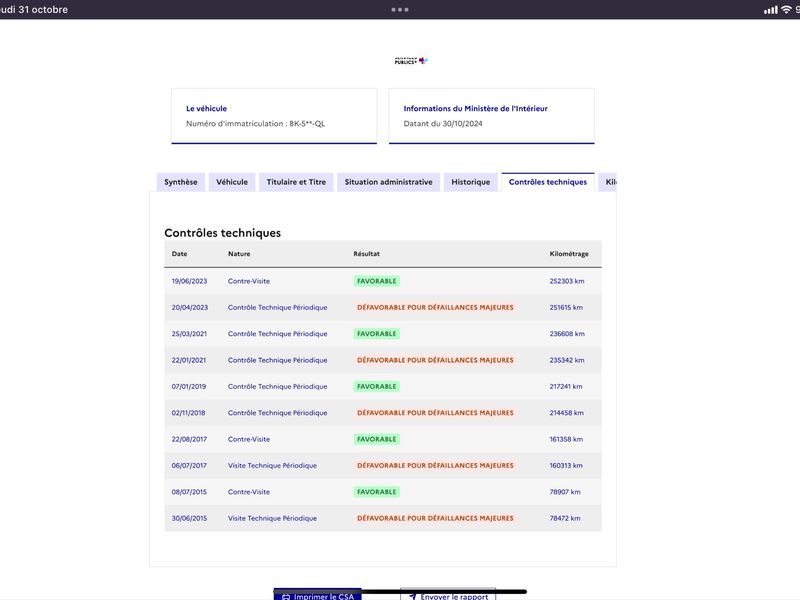Click the DÉFAVORABLE result for 22/01/2021
The height and width of the screenshot is (600, 800).
pyautogui.click(x=435, y=360)
